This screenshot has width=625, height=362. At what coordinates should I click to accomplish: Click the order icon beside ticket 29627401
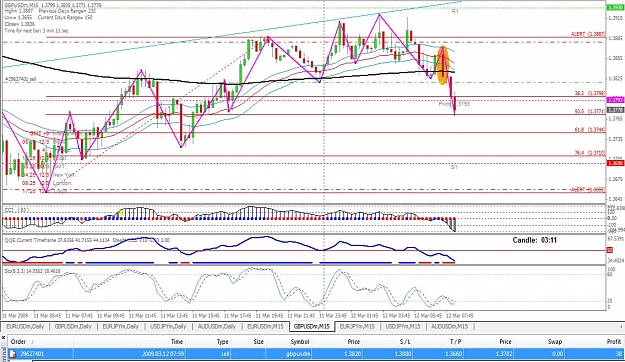pyautogui.click(x=13, y=354)
